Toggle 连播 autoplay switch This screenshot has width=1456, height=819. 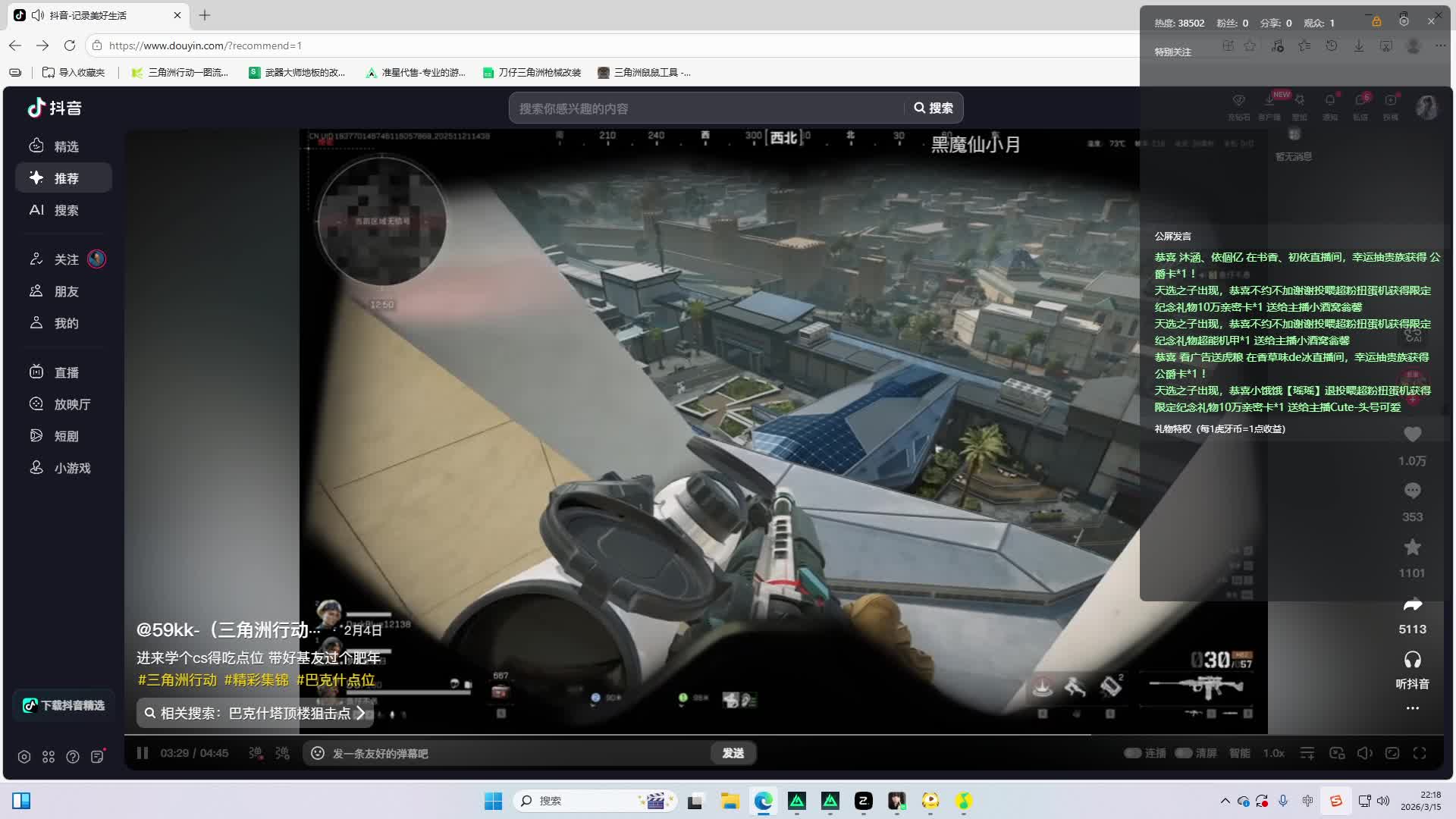point(1133,753)
